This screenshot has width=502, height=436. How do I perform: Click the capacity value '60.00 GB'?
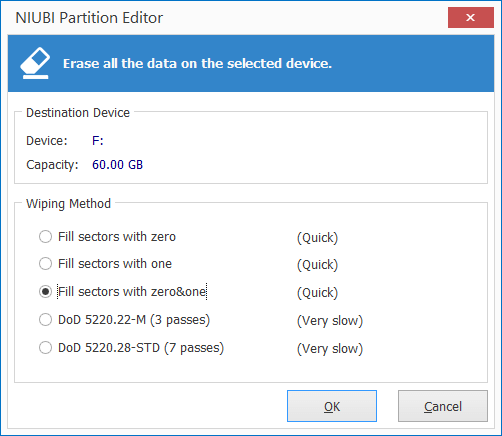click(117, 165)
